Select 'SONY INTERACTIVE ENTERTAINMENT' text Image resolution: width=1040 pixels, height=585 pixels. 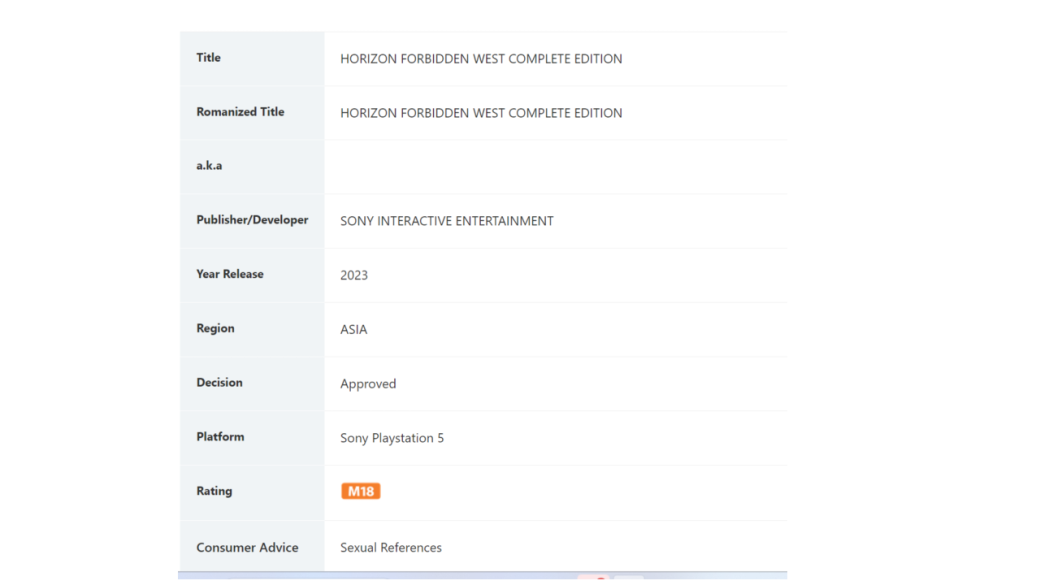coord(447,221)
